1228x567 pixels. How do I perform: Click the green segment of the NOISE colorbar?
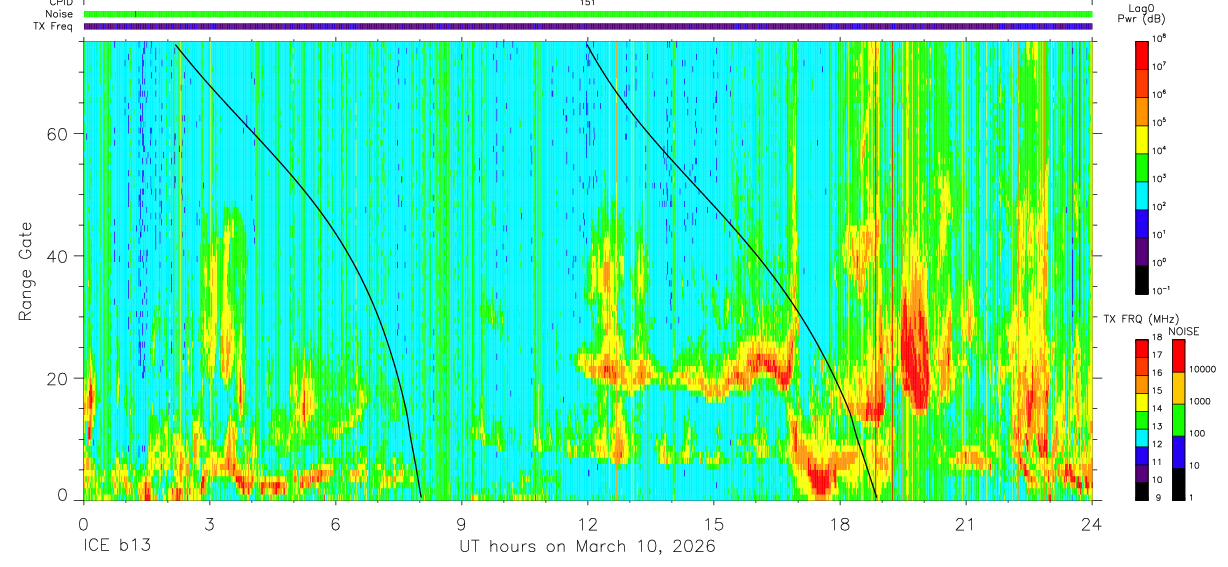(x=1178, y=420)
